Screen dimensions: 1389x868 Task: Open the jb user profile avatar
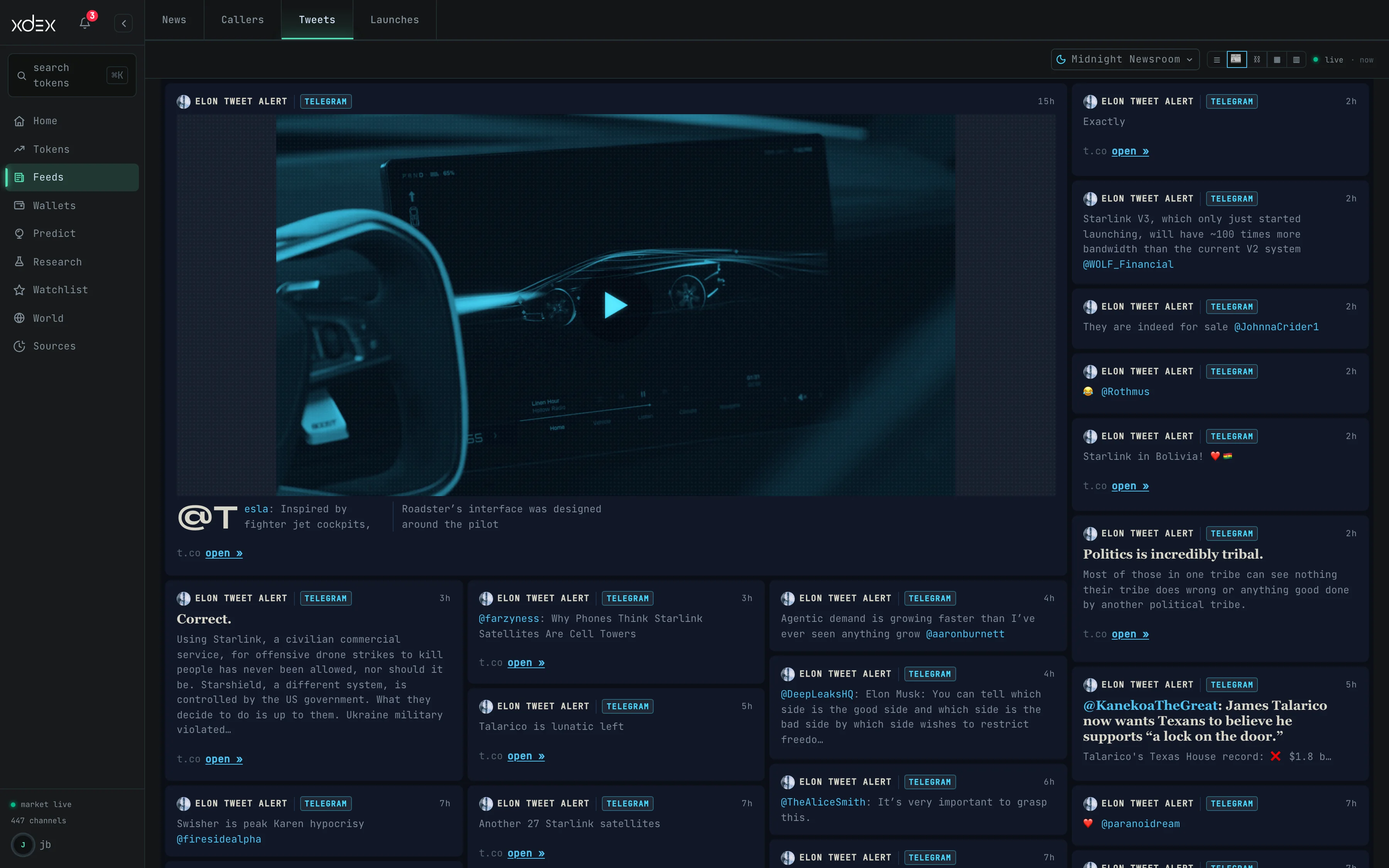pyautogui.click(x=23, y=844)
